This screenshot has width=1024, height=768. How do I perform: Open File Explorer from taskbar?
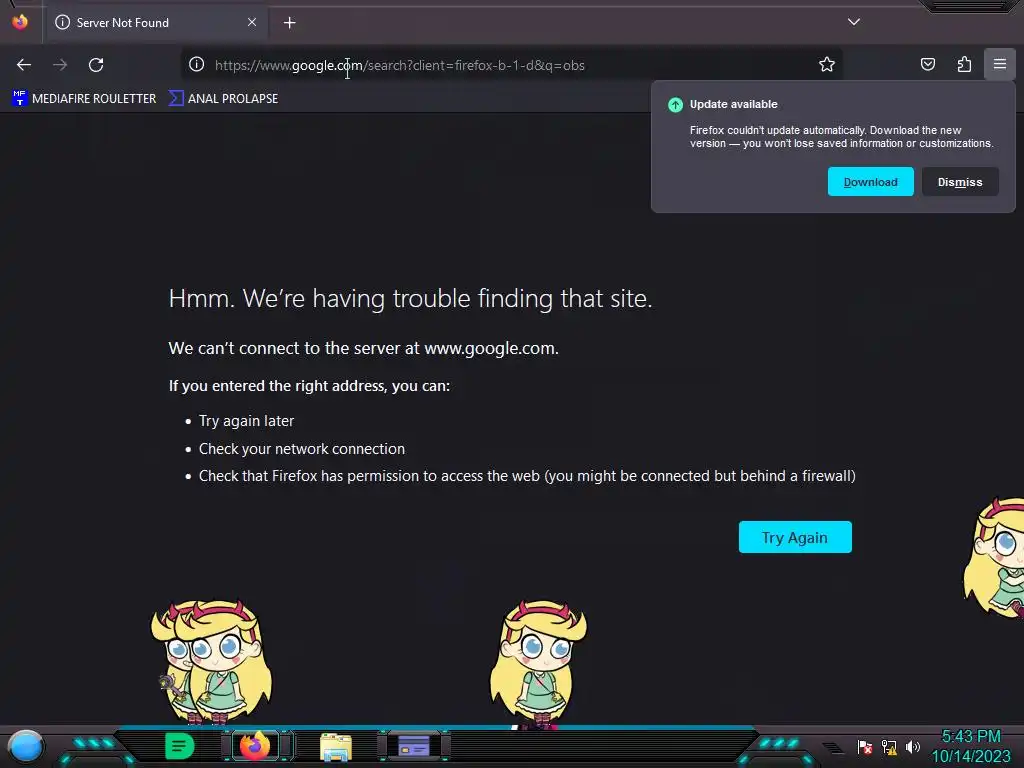coord(336,746)
